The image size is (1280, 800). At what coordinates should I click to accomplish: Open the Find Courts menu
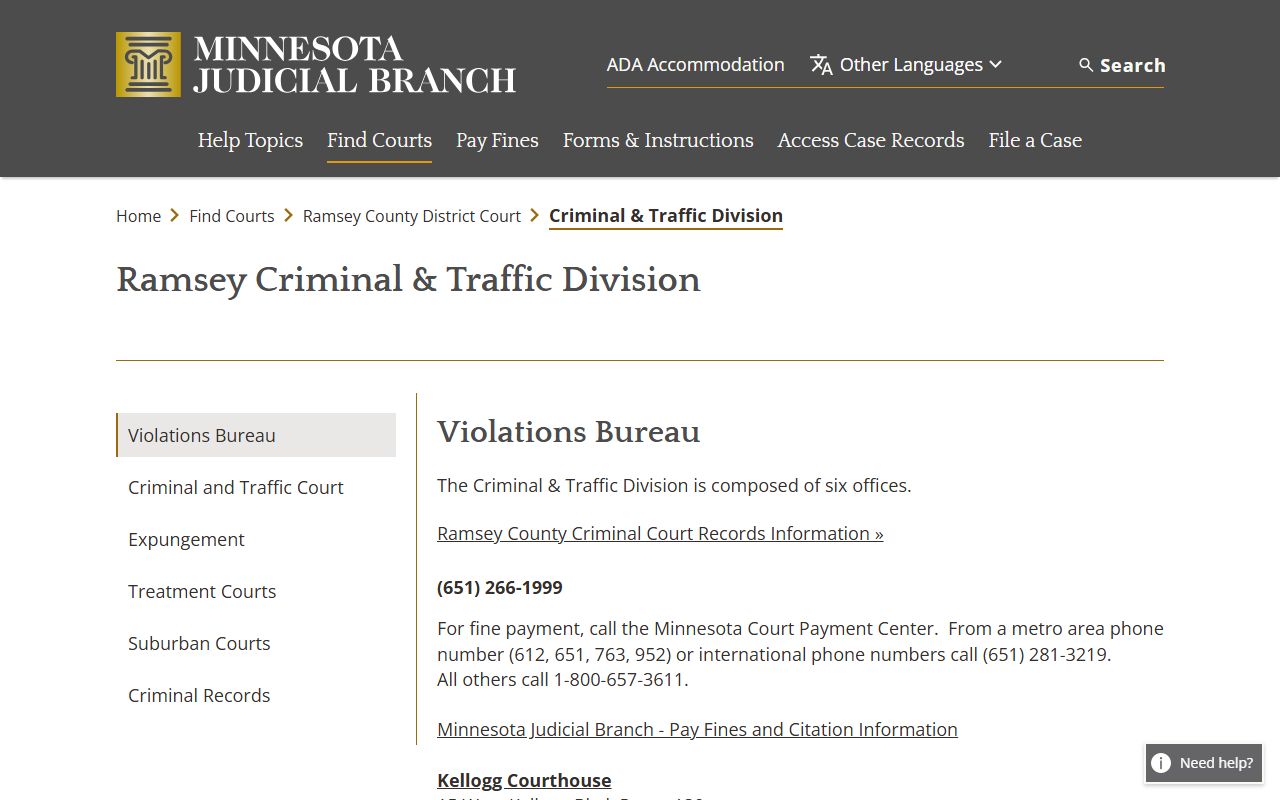pyautogui.click(x=379, y=140)
